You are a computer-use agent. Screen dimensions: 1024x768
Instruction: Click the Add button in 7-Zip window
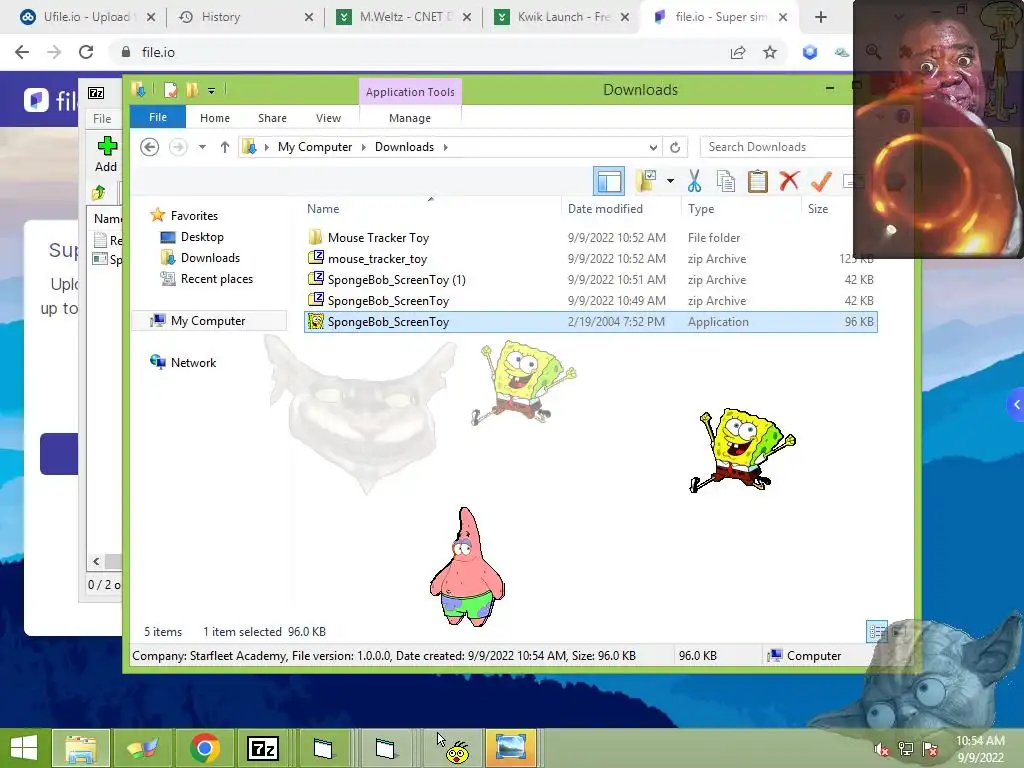[x=106, y=154]
